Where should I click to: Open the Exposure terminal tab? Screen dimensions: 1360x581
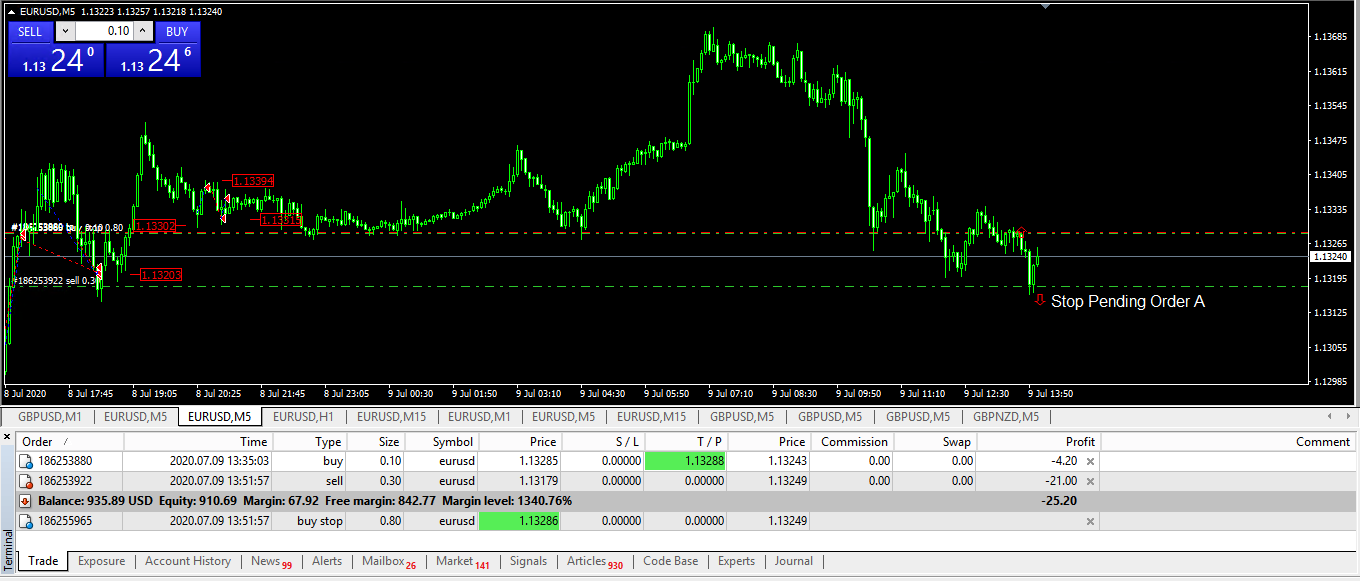tap(101, 561)
